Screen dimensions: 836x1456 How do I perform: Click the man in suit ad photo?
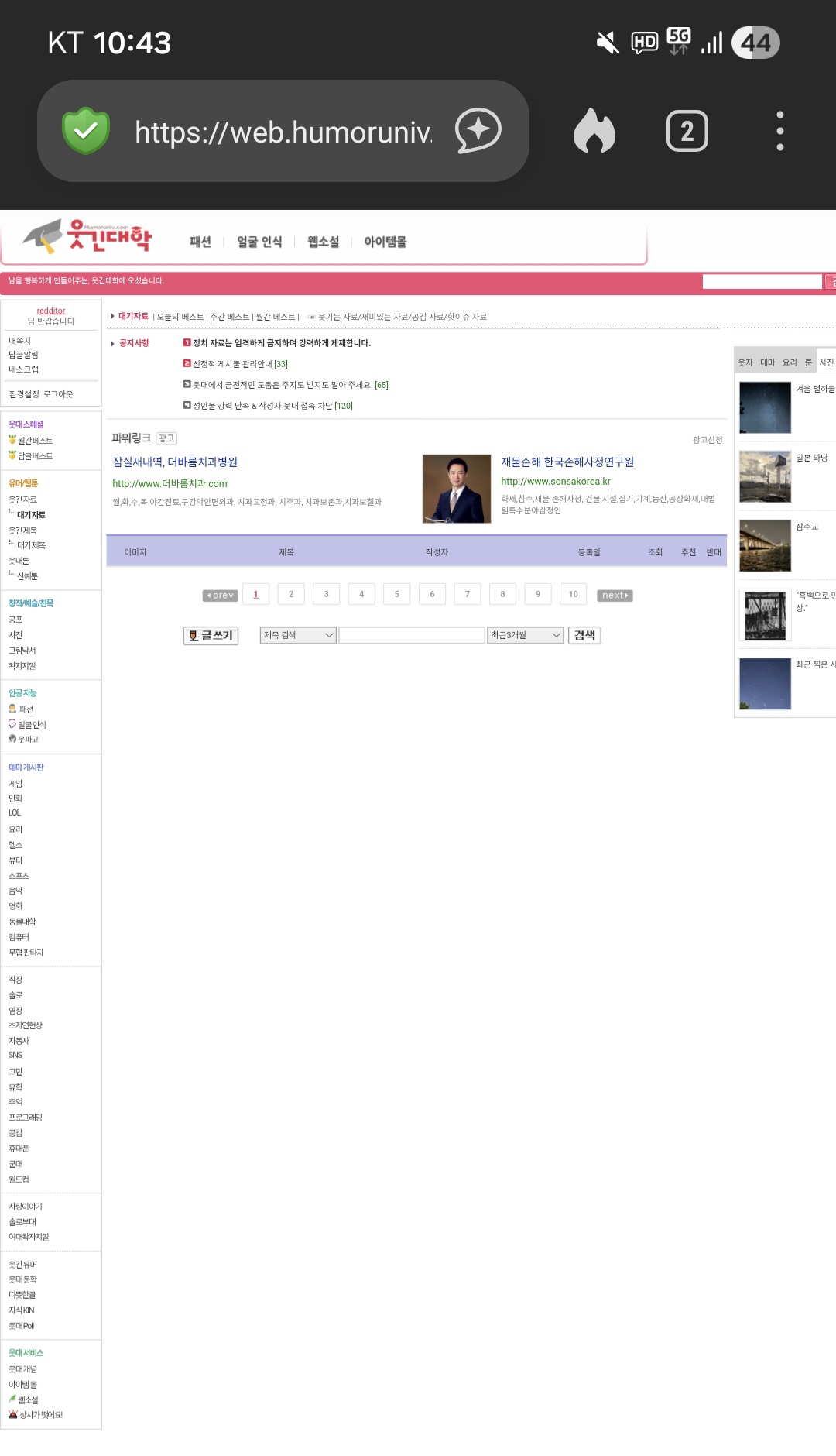pyautogui.click(x=457, y=489)
